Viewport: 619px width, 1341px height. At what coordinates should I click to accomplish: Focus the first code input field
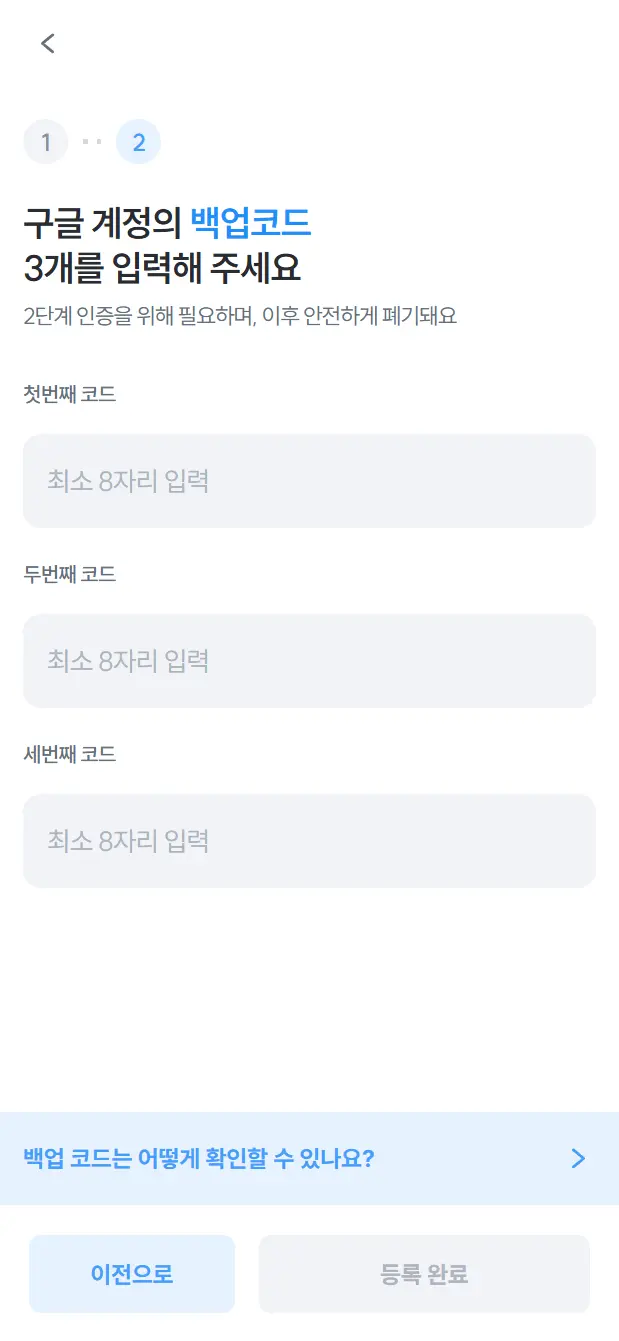(309, 481)
